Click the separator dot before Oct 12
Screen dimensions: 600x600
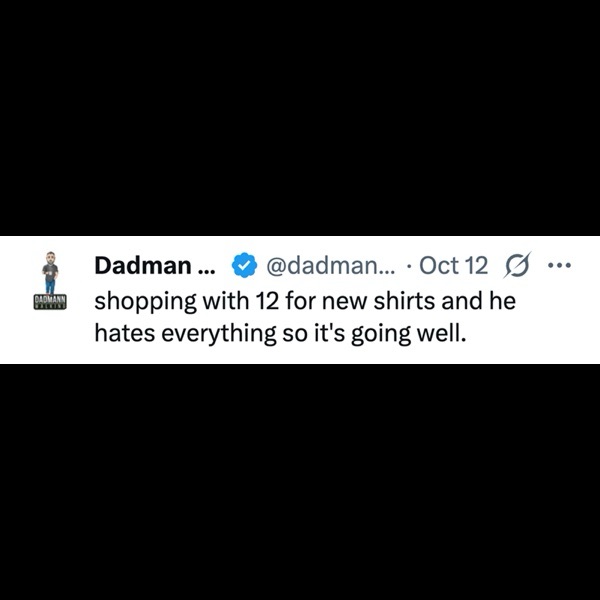[410, 266]
